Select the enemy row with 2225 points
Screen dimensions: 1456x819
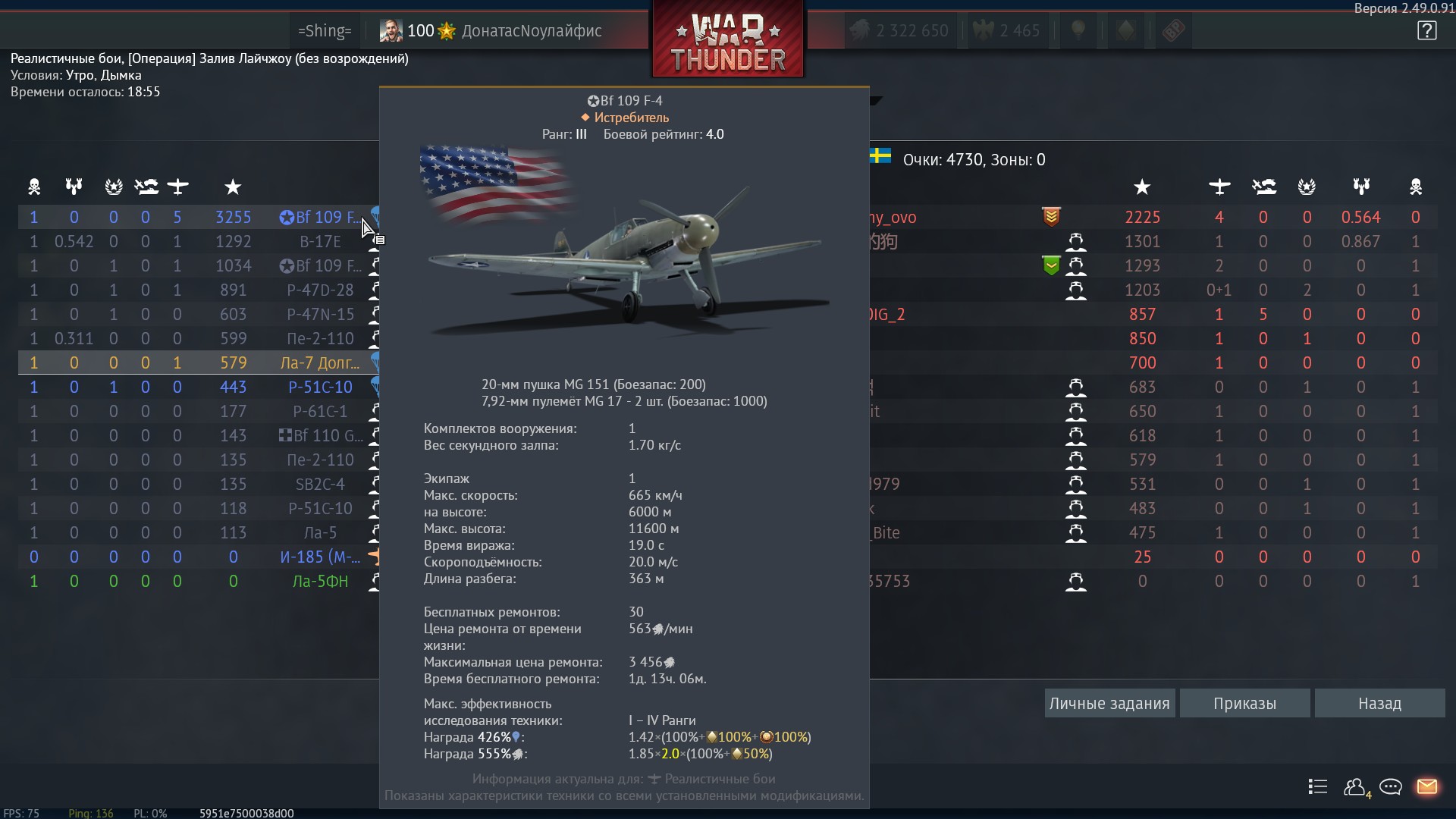tap(1153, 217)
